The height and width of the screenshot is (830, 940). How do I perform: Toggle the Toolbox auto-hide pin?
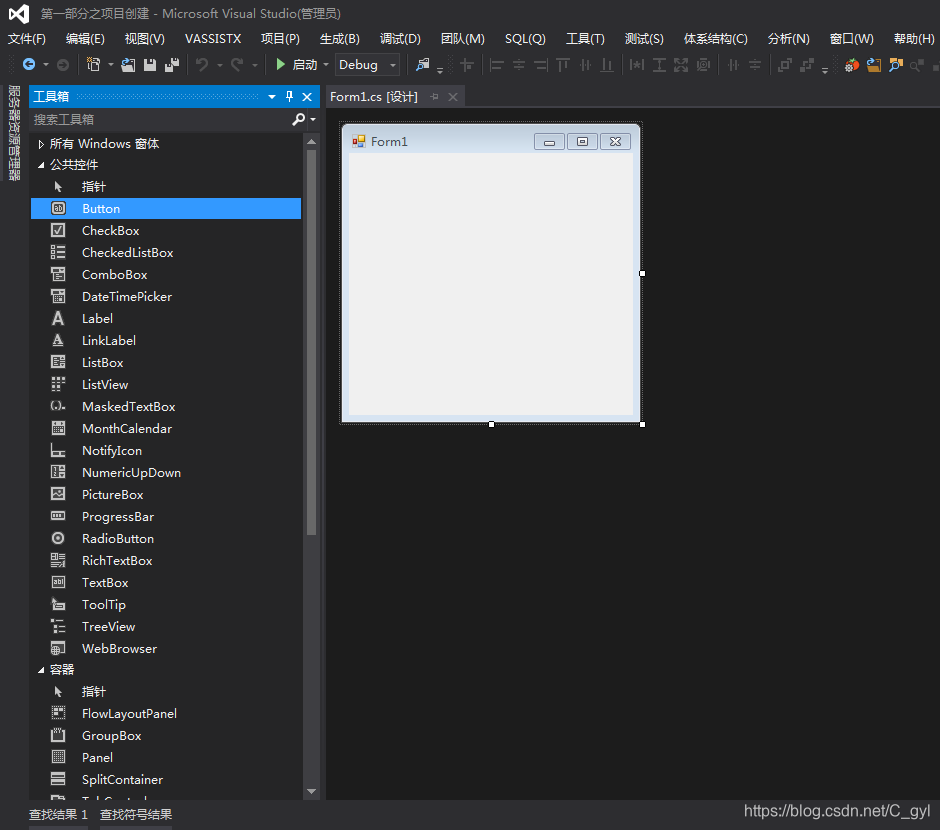point(290,96)
